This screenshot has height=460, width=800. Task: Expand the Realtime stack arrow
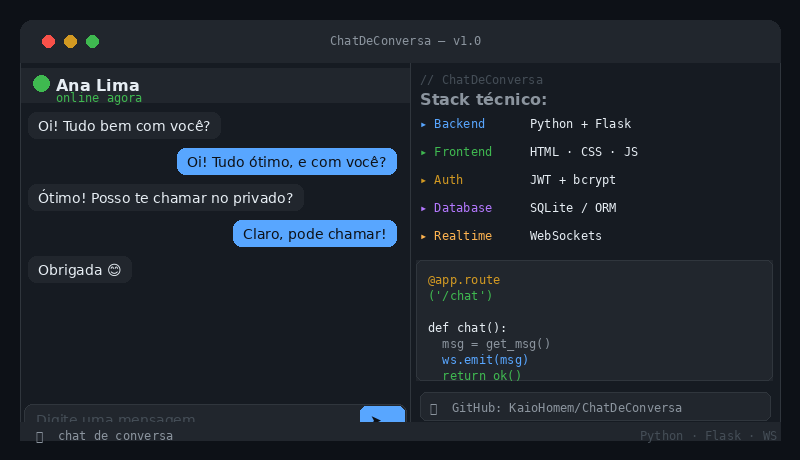pyautogui.click(x=423, y=237)
